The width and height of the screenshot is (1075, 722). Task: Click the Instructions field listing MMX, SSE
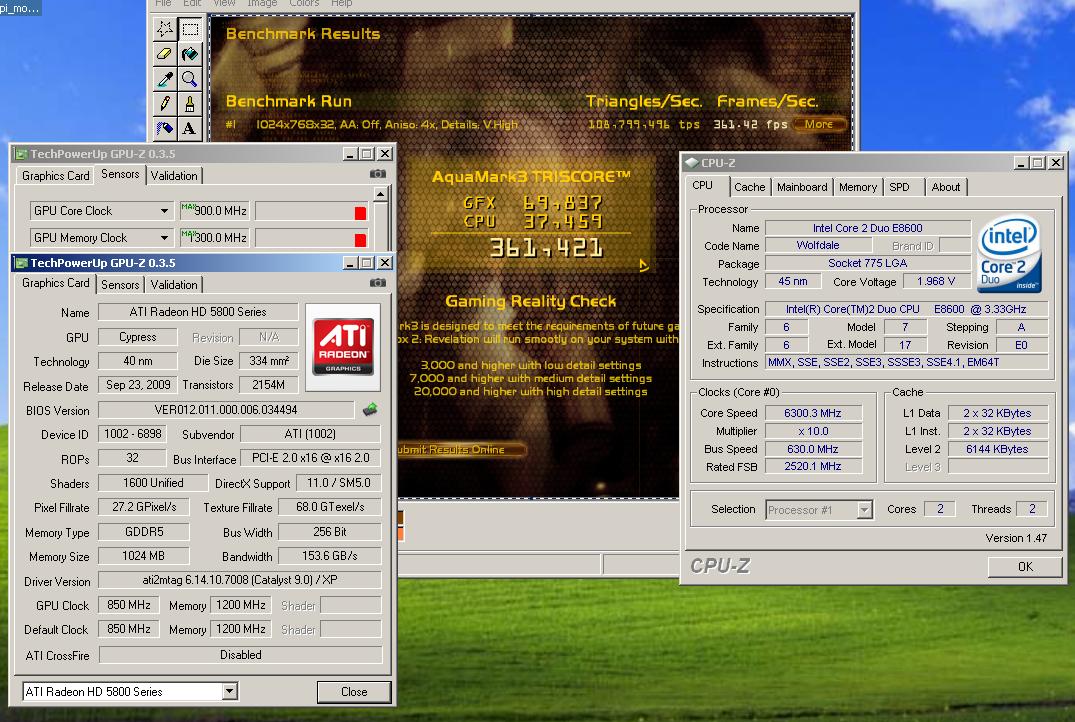pyautogui.click(x=906, y=362)
